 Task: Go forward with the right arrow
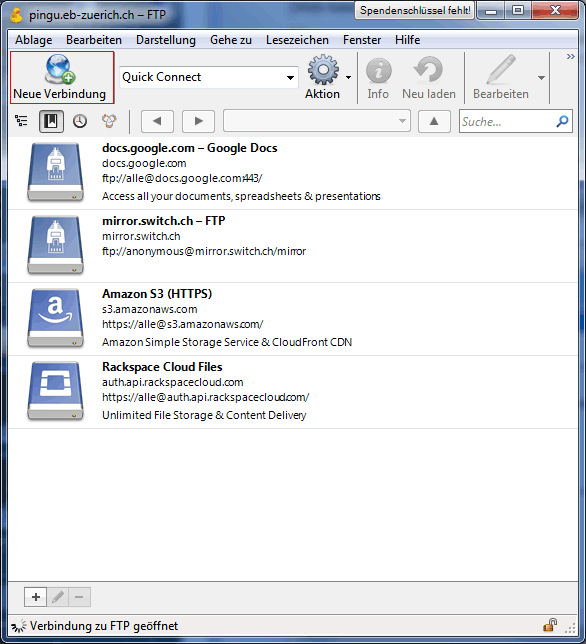click(x=198, y=121)
